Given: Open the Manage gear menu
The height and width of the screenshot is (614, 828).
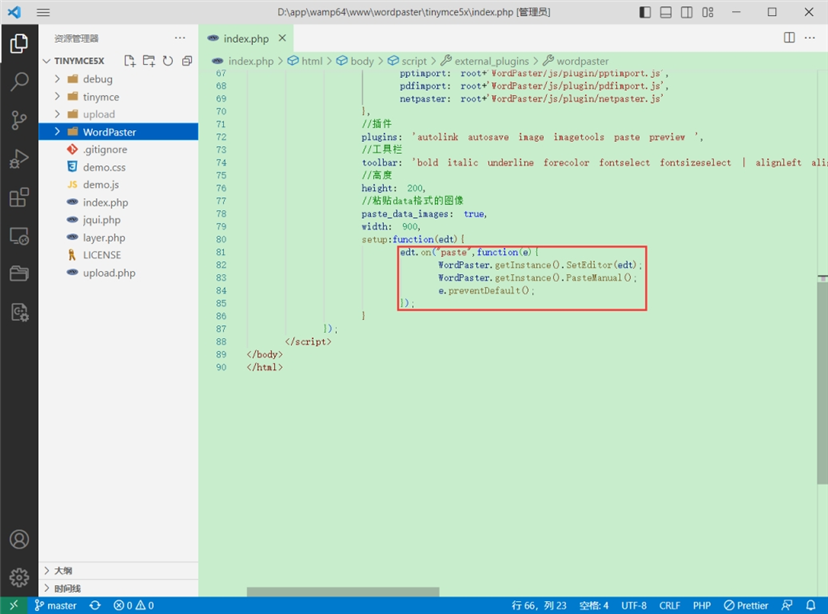Looking at the screenshot, I should pyautogui.click(x=19, y=577).
